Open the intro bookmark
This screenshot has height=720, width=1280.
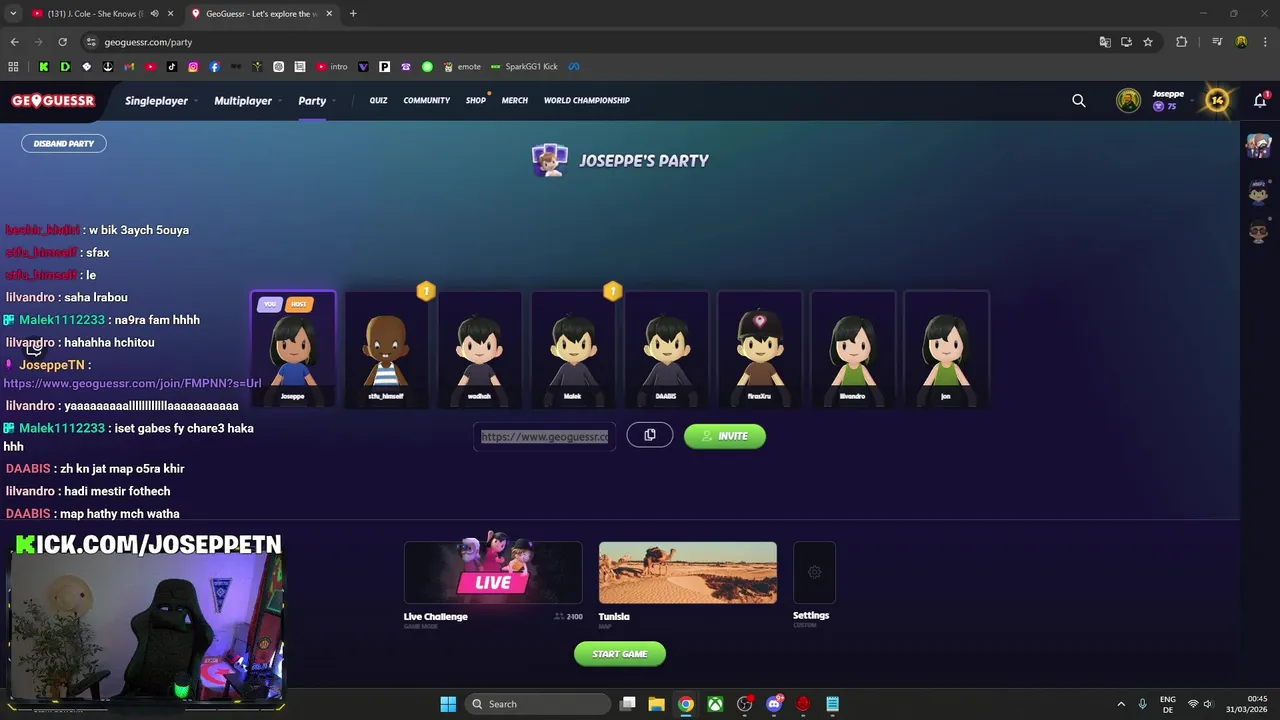[332, 67]
